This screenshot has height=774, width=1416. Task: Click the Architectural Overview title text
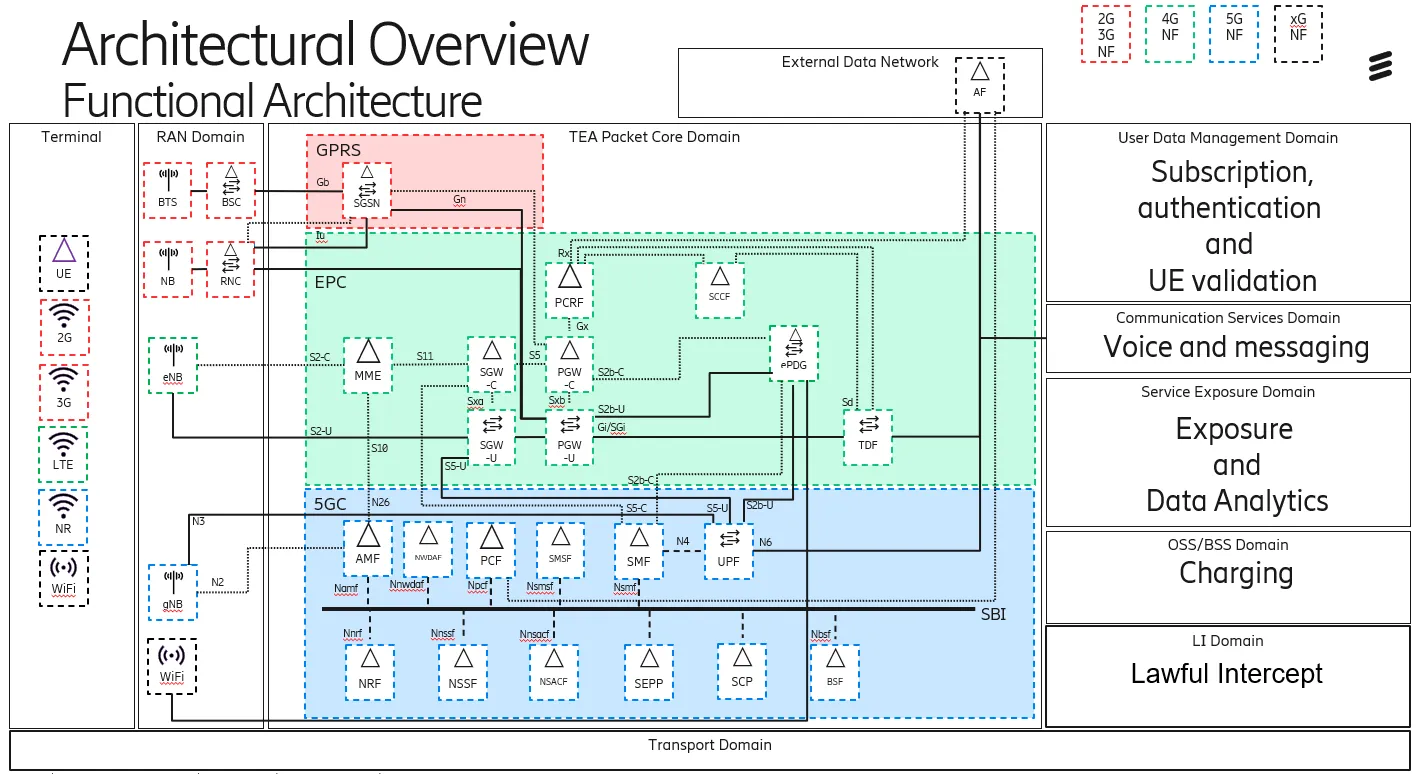coord(326,45)
